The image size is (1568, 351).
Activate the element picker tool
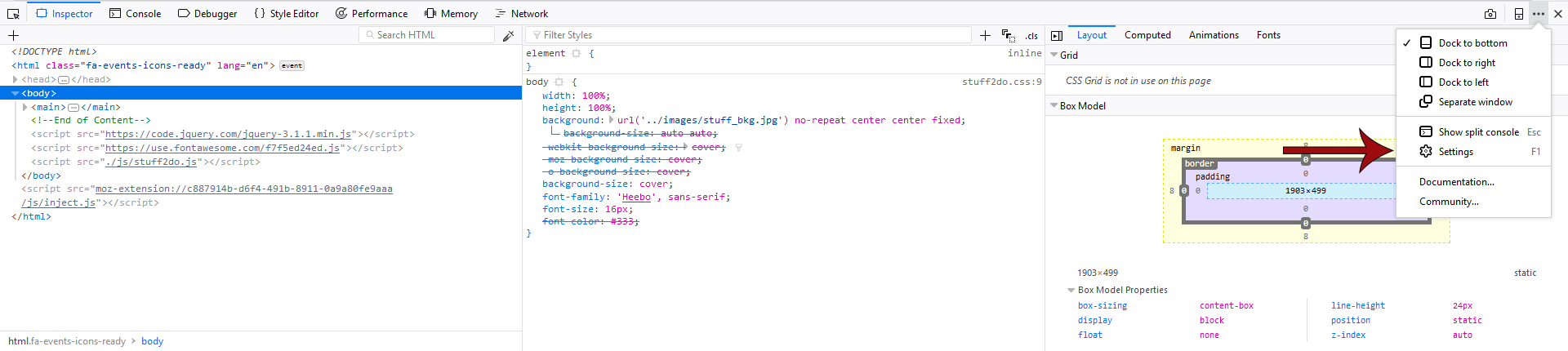[13, 14]
